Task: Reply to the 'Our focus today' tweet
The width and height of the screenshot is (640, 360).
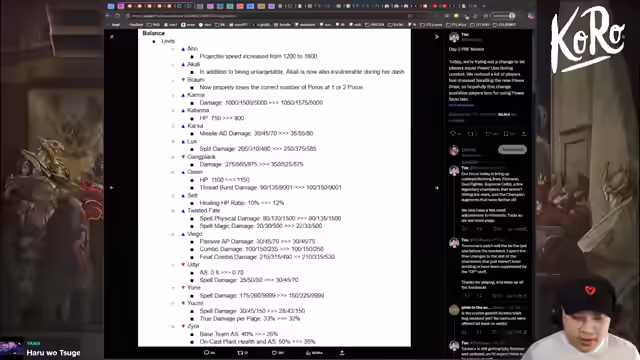Action: pyautogui.click(x=465, y=229)
